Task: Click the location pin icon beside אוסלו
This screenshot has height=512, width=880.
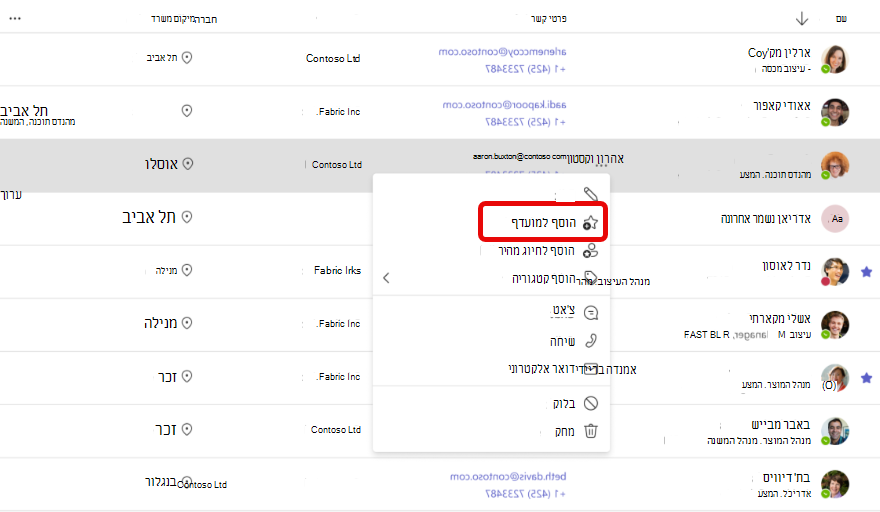Action: click(x=188, y=164)
